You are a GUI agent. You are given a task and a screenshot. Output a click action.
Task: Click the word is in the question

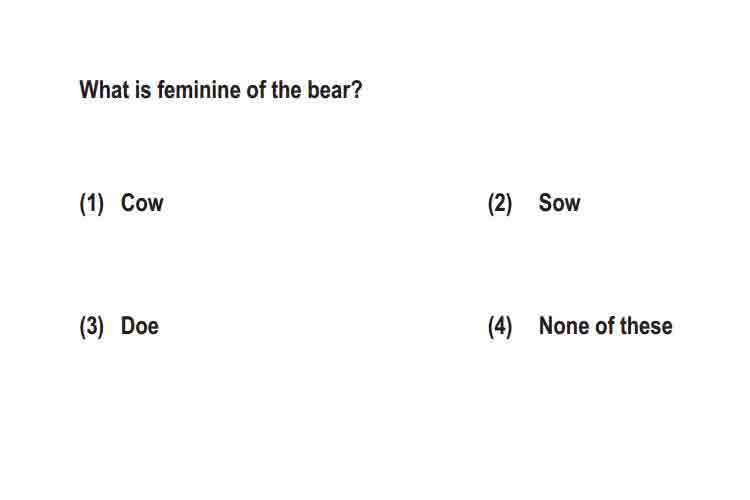[143, 90]
